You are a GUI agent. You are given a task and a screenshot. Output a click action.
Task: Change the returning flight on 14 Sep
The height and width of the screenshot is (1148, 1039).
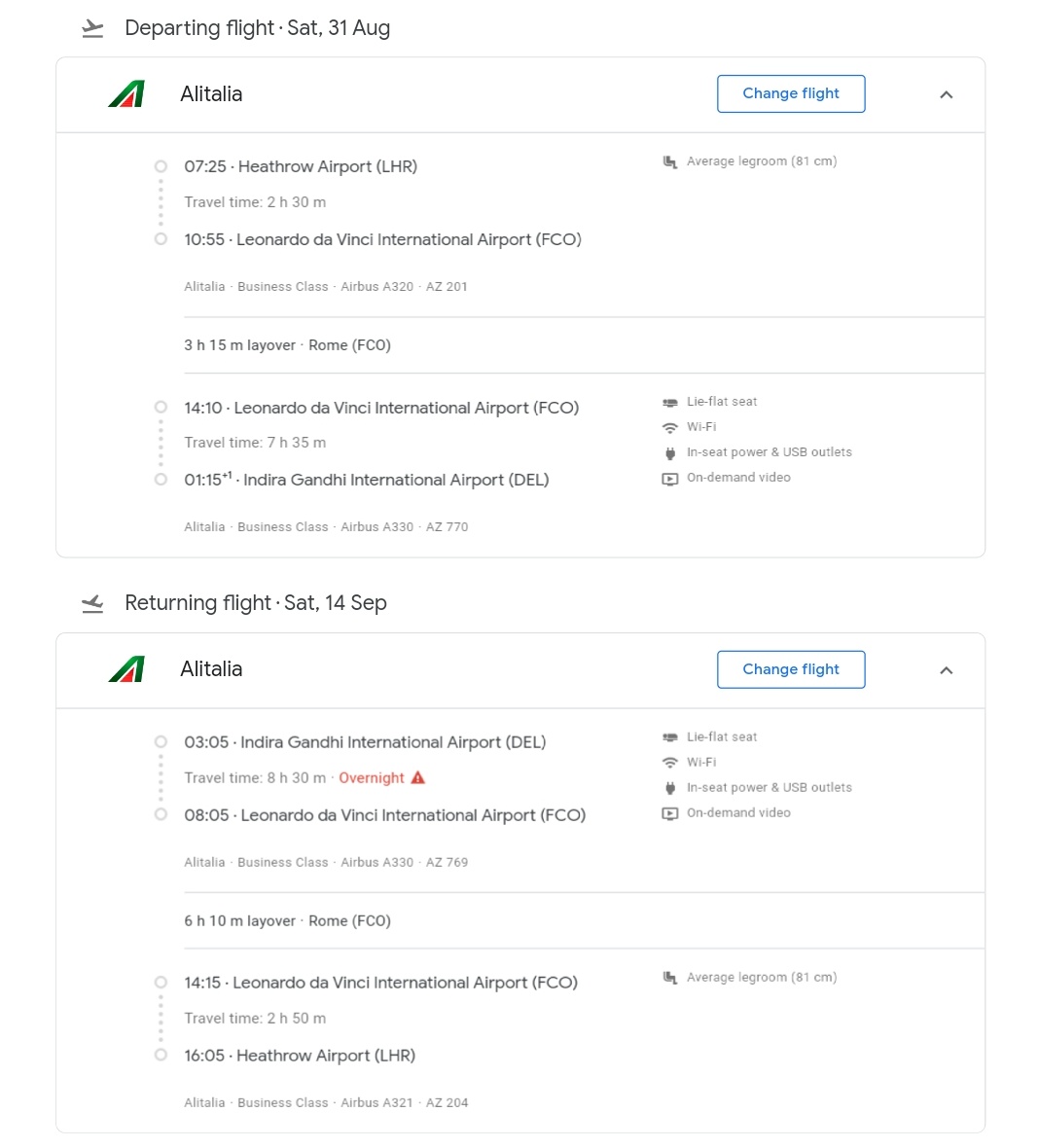pos(790,669)
